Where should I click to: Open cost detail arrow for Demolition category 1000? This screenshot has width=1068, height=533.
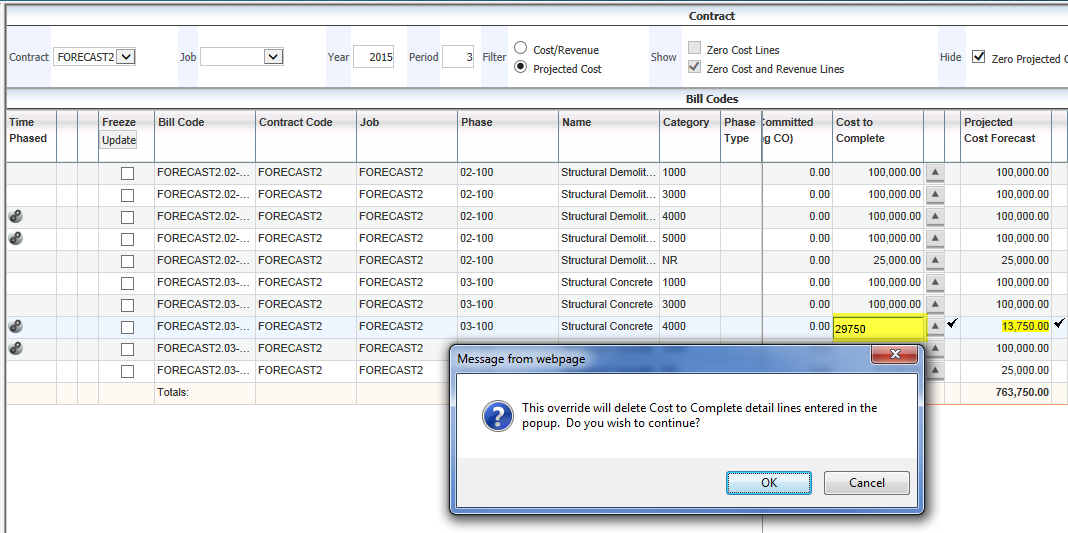935,173
